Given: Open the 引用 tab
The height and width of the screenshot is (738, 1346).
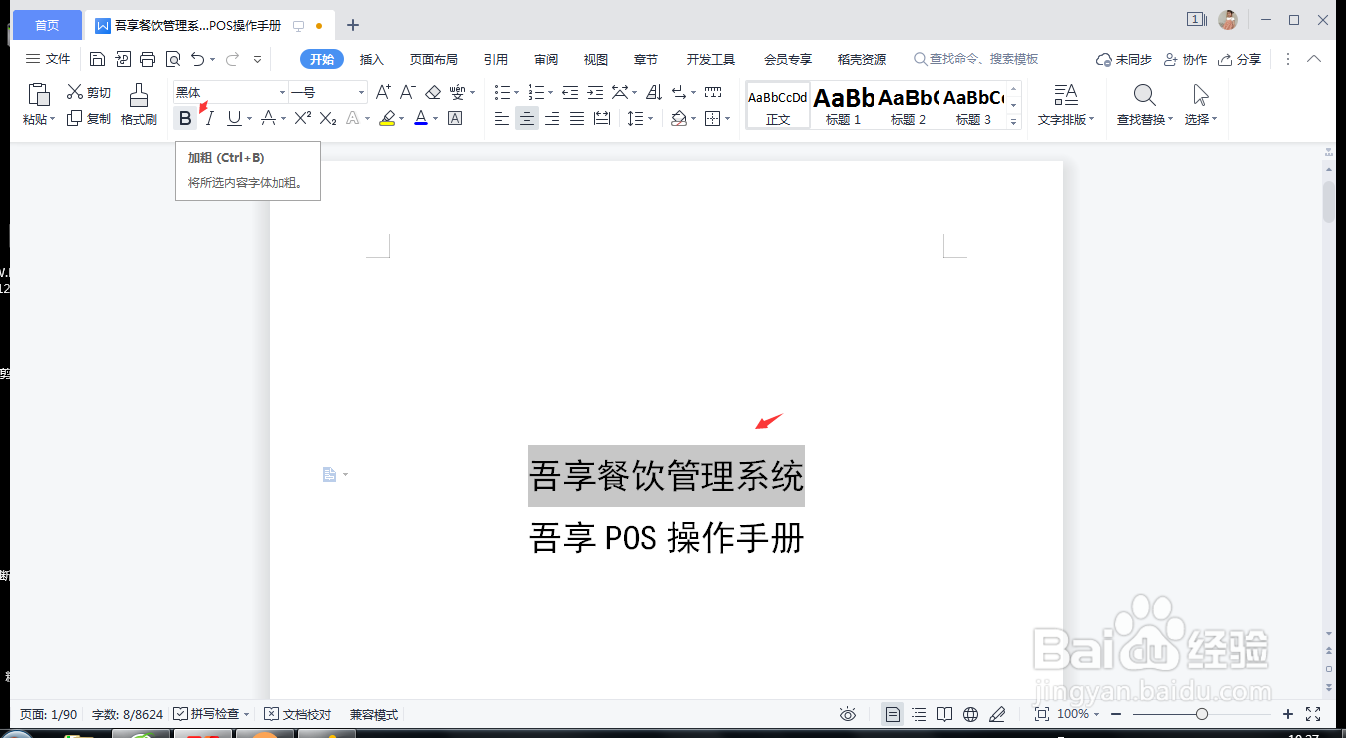Looking at the screenshot, I should [x=496, y=59].
